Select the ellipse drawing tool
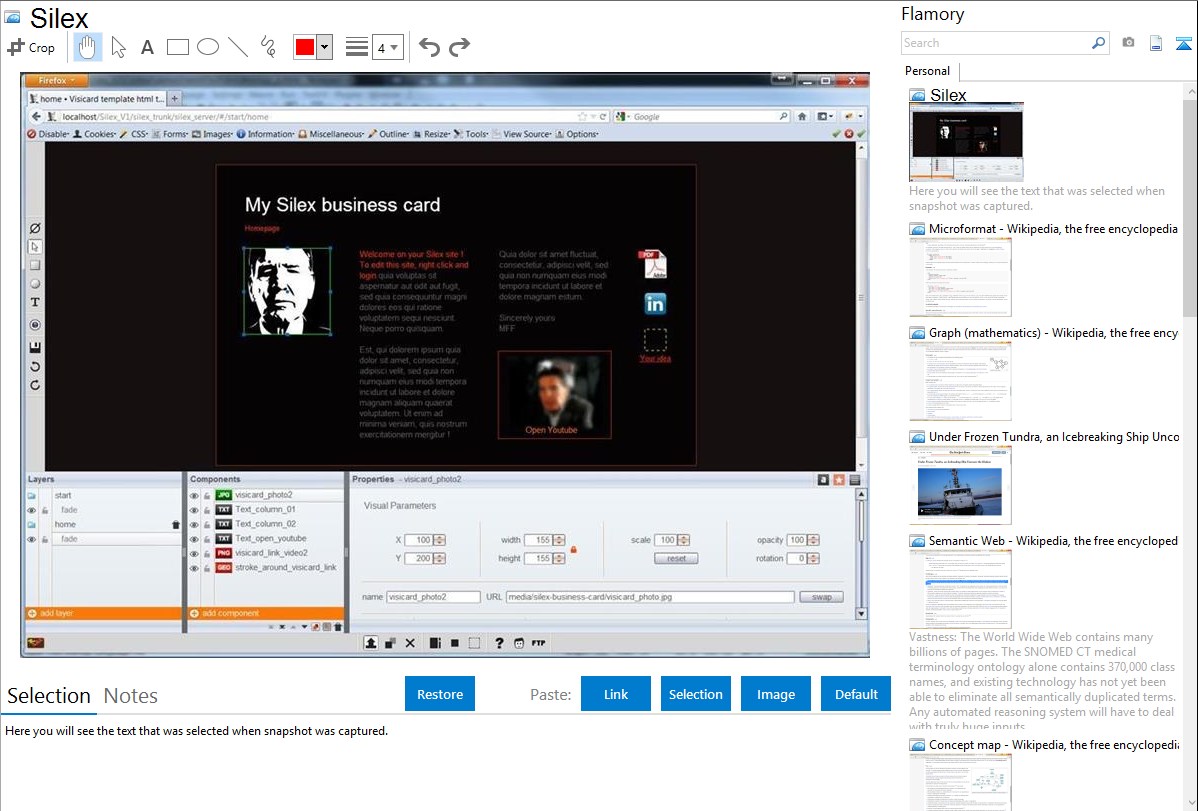 click(x=208, y=47)
